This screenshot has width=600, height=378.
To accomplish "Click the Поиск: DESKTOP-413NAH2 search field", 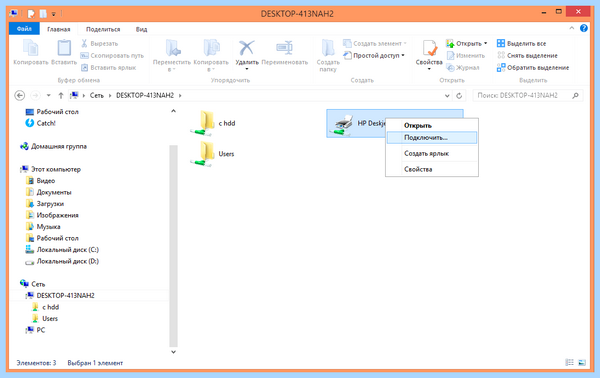I will click(x=528, y=95).
